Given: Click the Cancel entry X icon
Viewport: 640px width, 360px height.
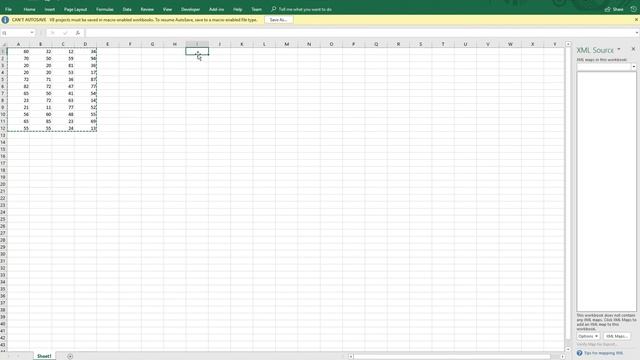Looking at the screenshot, I should coord(52,33).
